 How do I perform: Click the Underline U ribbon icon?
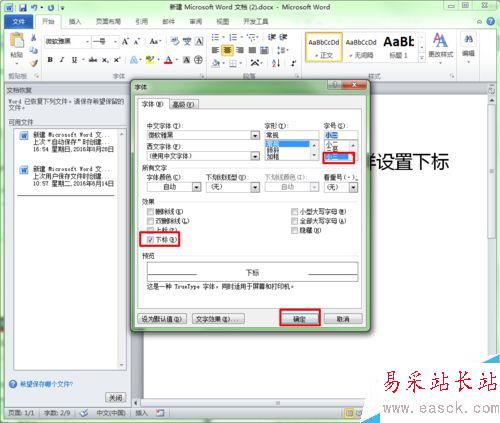74,60
